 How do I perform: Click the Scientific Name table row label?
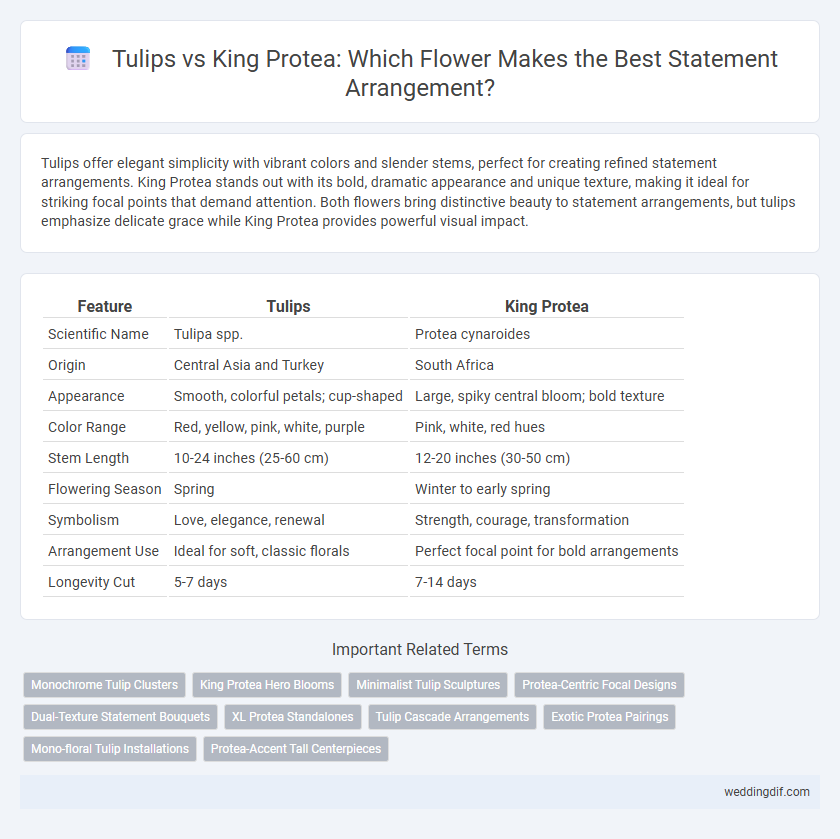coord(98,334)
